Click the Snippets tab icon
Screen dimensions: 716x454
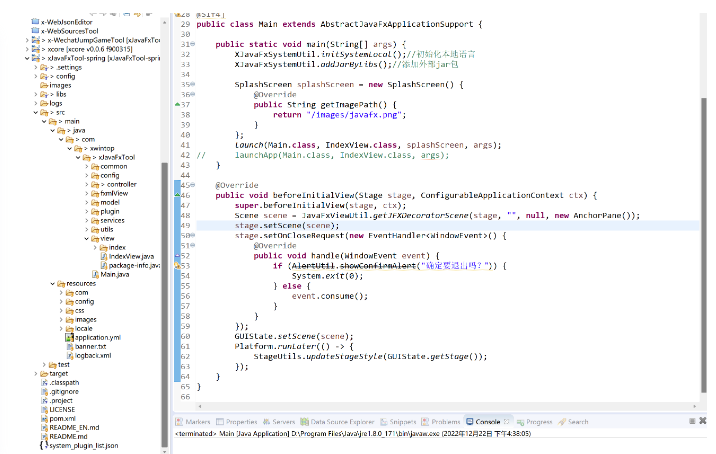pos(384,422)
